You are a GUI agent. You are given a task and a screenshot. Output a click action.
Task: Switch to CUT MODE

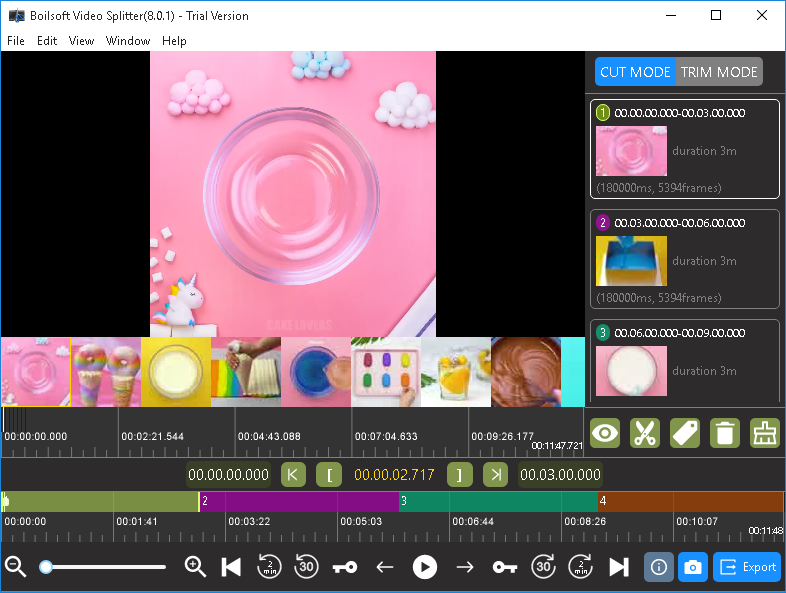click(635, 72)
